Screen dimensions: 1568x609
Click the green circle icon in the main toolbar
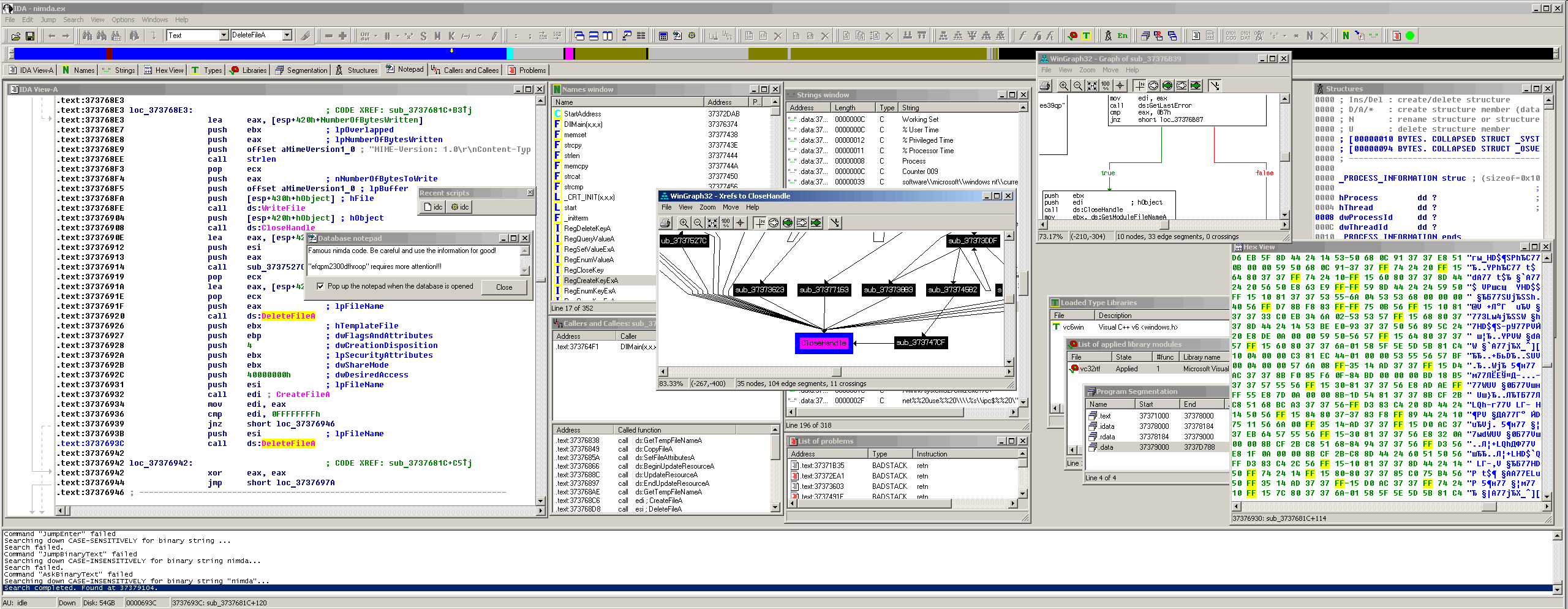[1410, 36]
